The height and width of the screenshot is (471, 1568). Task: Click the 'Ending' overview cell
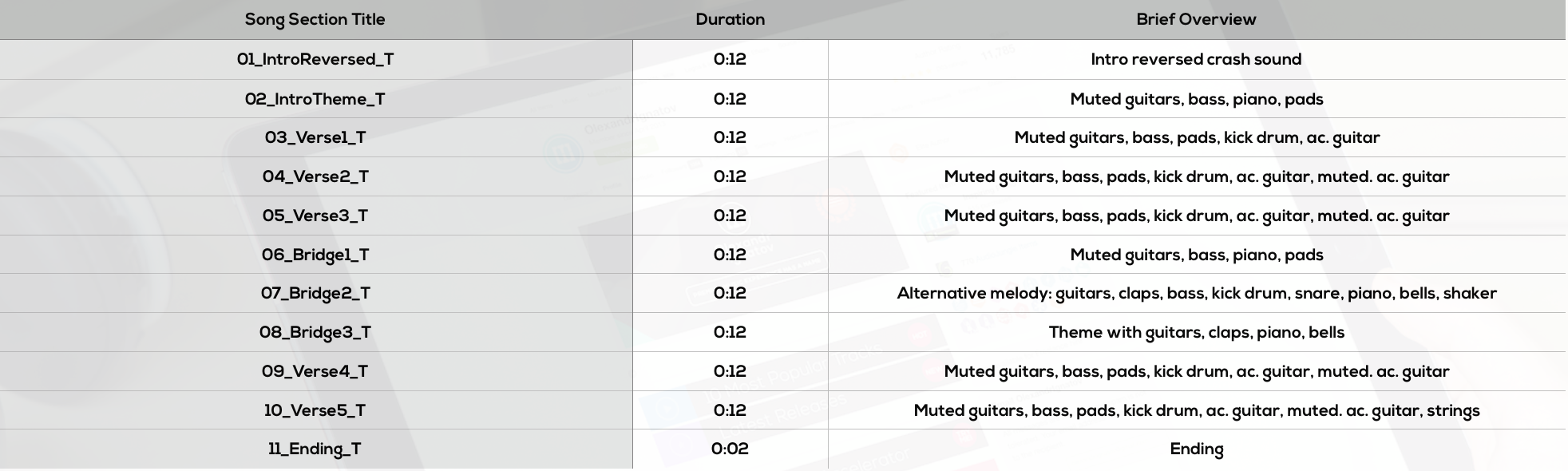[x=1197, y=449]
